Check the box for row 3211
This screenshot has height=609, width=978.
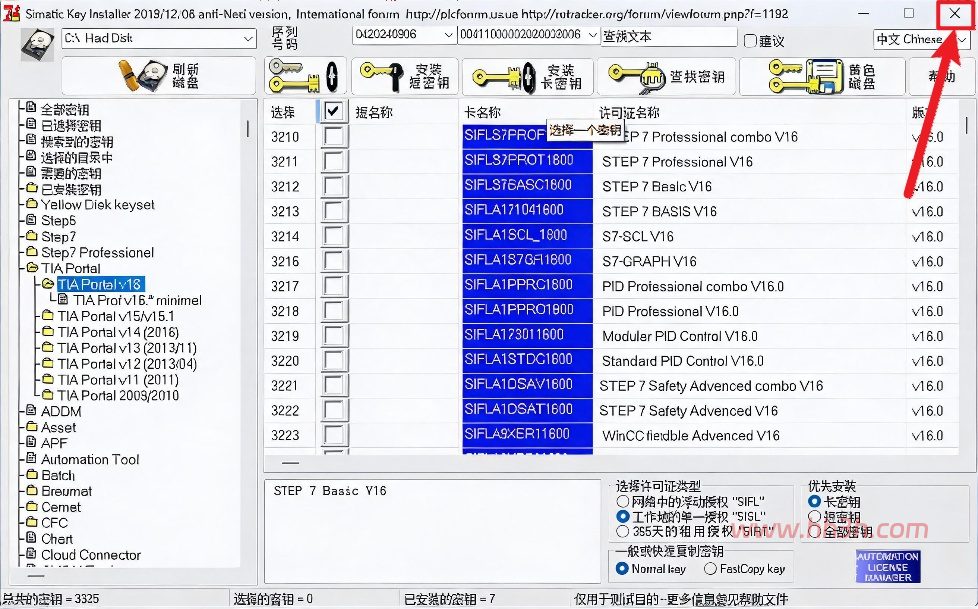click(333, 161)
